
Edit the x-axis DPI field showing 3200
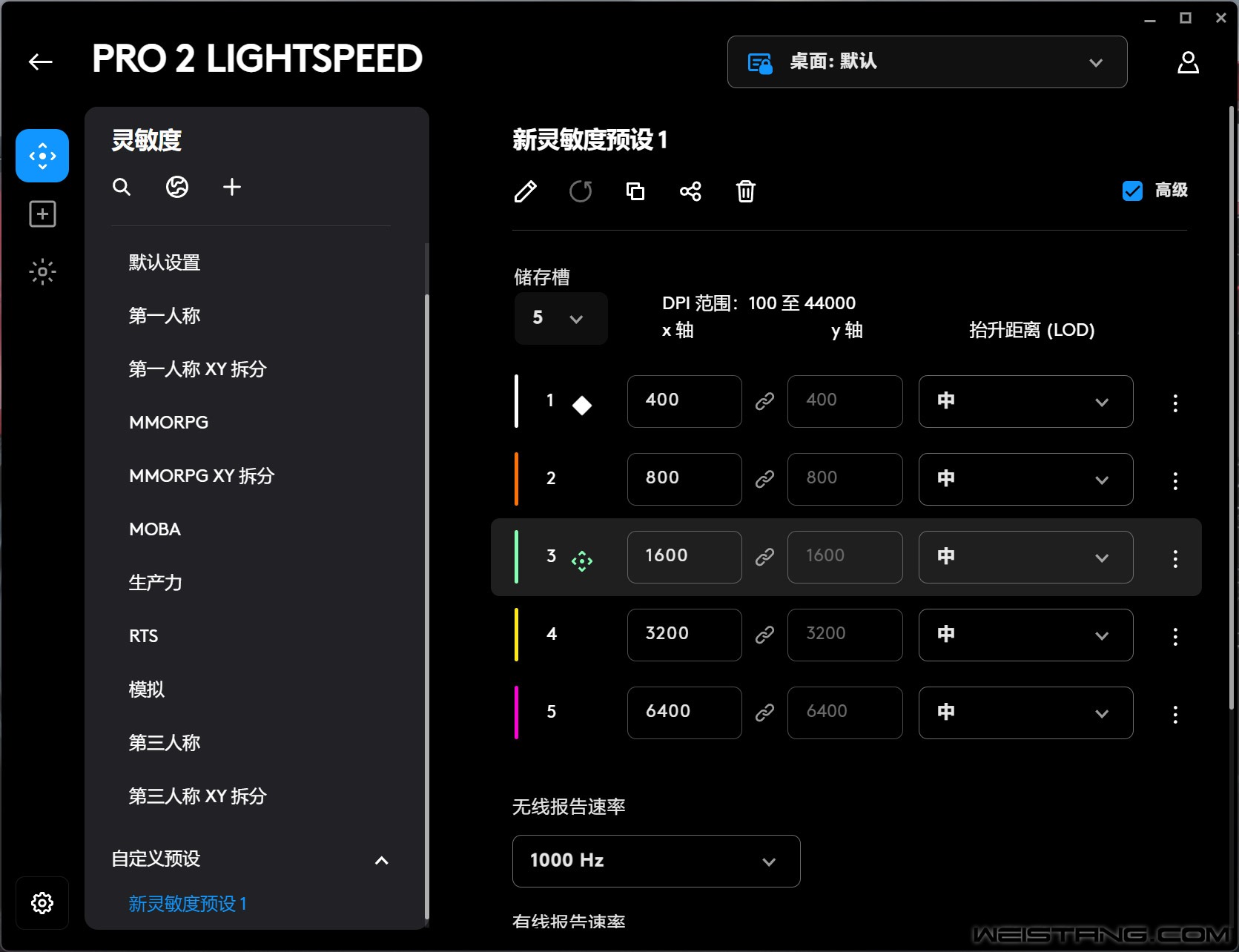point(684,635)
